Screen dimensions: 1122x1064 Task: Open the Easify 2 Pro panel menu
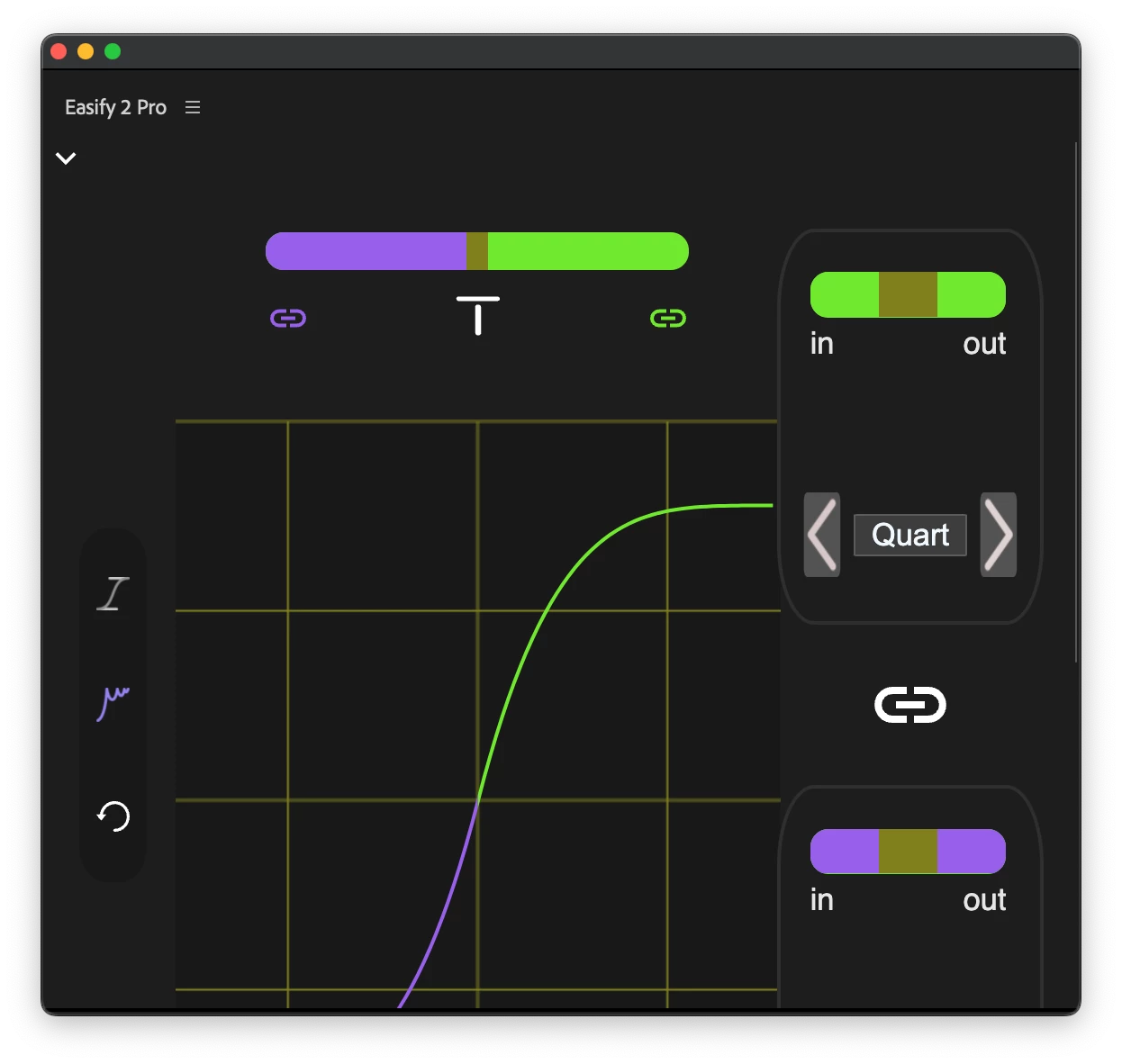click(x=193, y=107)
